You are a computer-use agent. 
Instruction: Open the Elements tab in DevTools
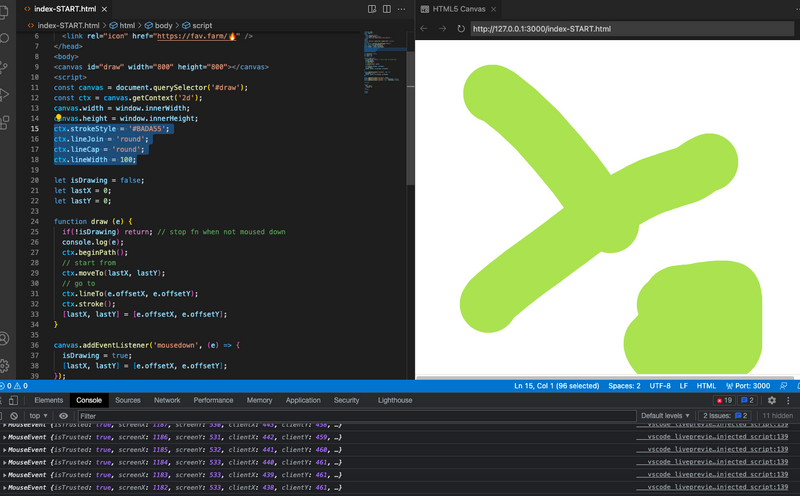(49, 400)
